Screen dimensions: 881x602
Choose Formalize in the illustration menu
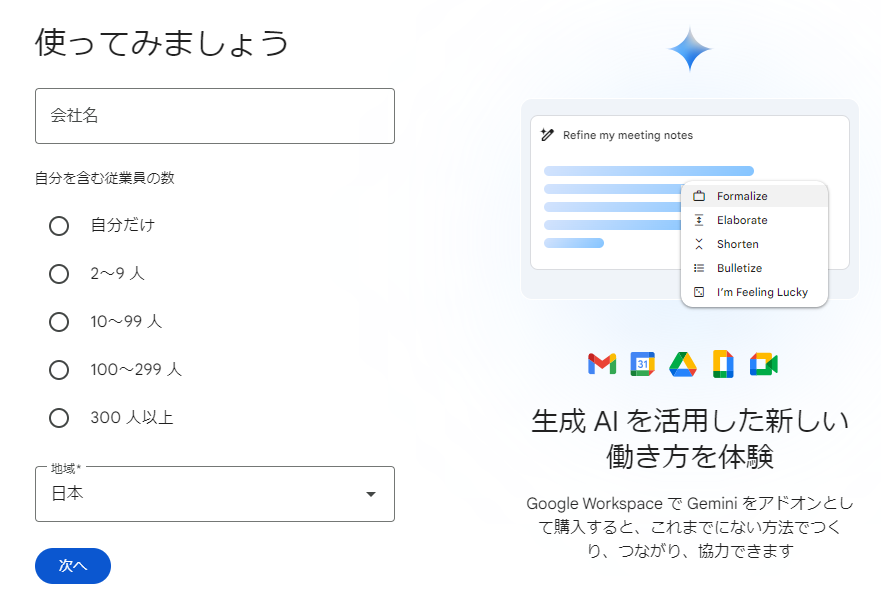click(x=754, y=196)
